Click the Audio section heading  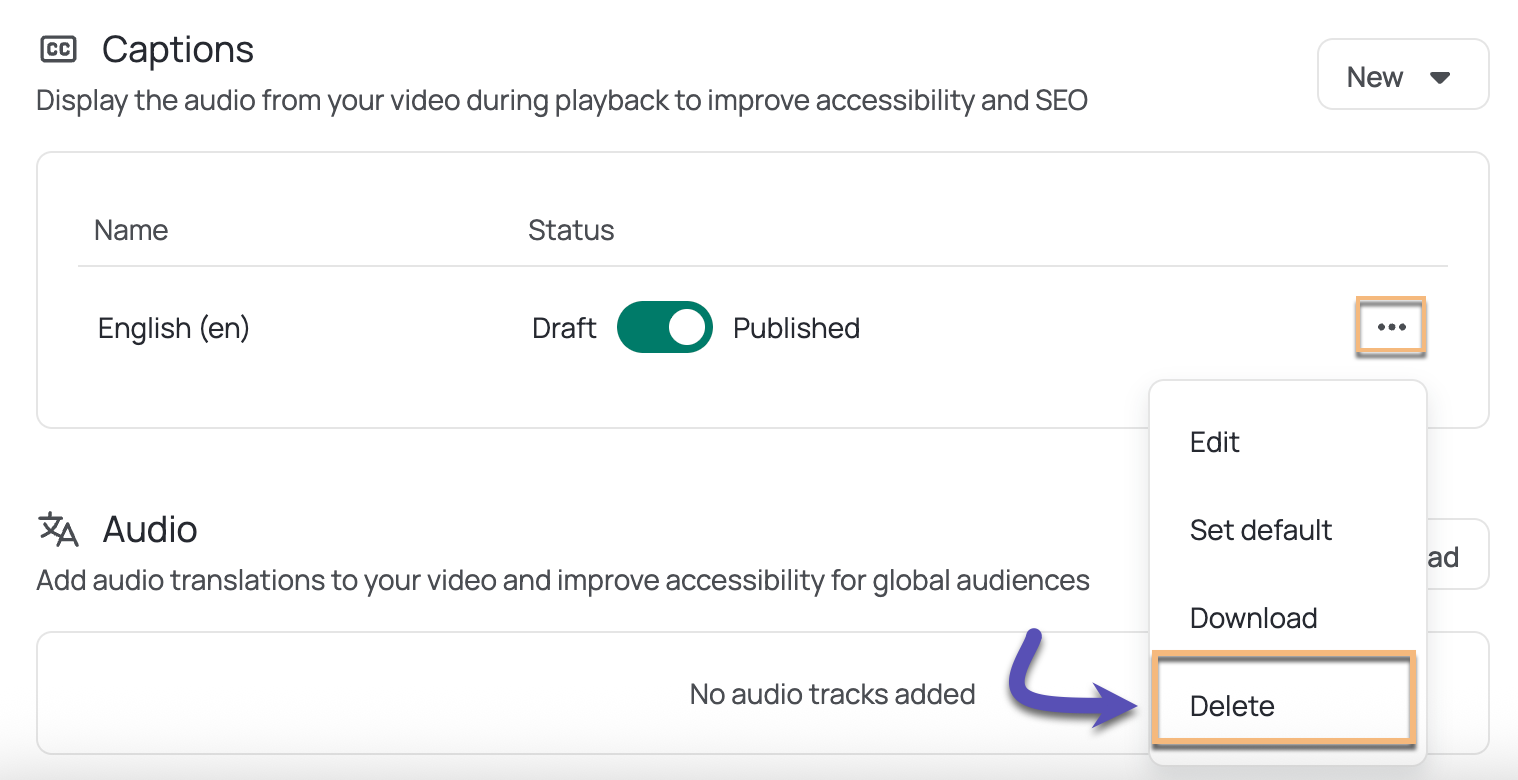(x=150, y=529)
